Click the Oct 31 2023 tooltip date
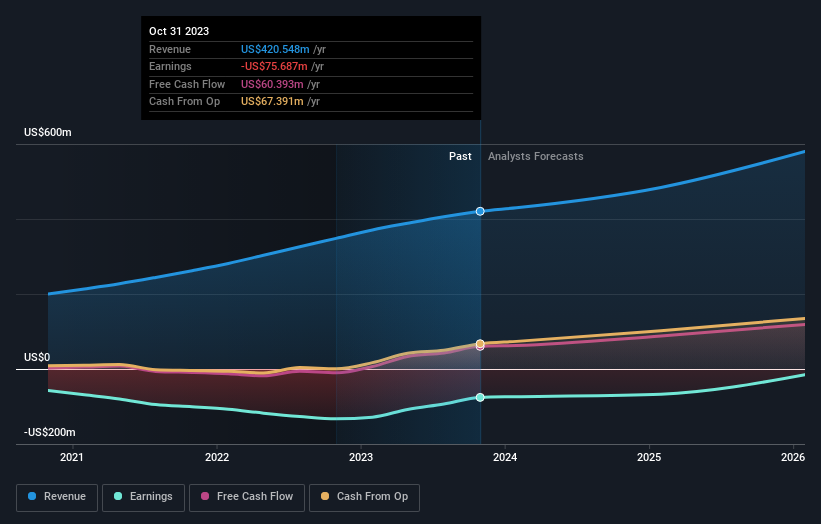821x524 pixels. pyautogui.click(x=179, y=31)
